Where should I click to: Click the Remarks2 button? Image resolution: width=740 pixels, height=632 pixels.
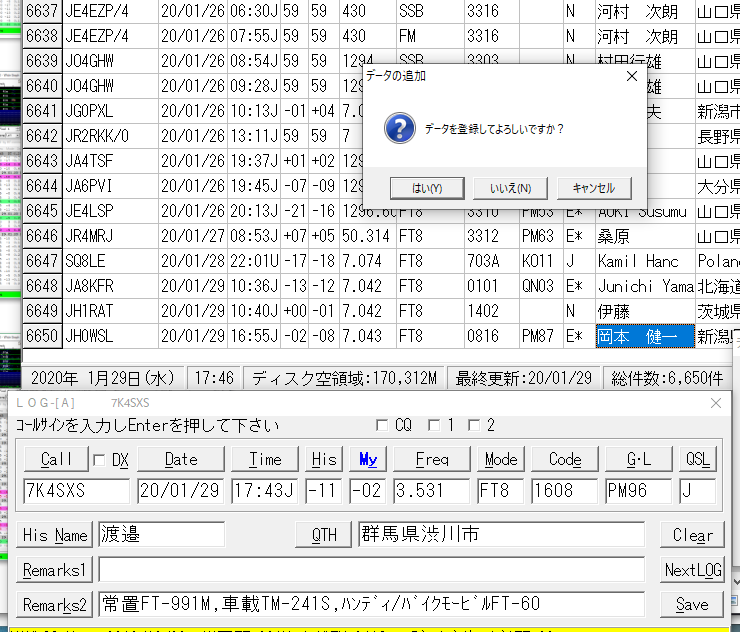[x=55, y=605]
